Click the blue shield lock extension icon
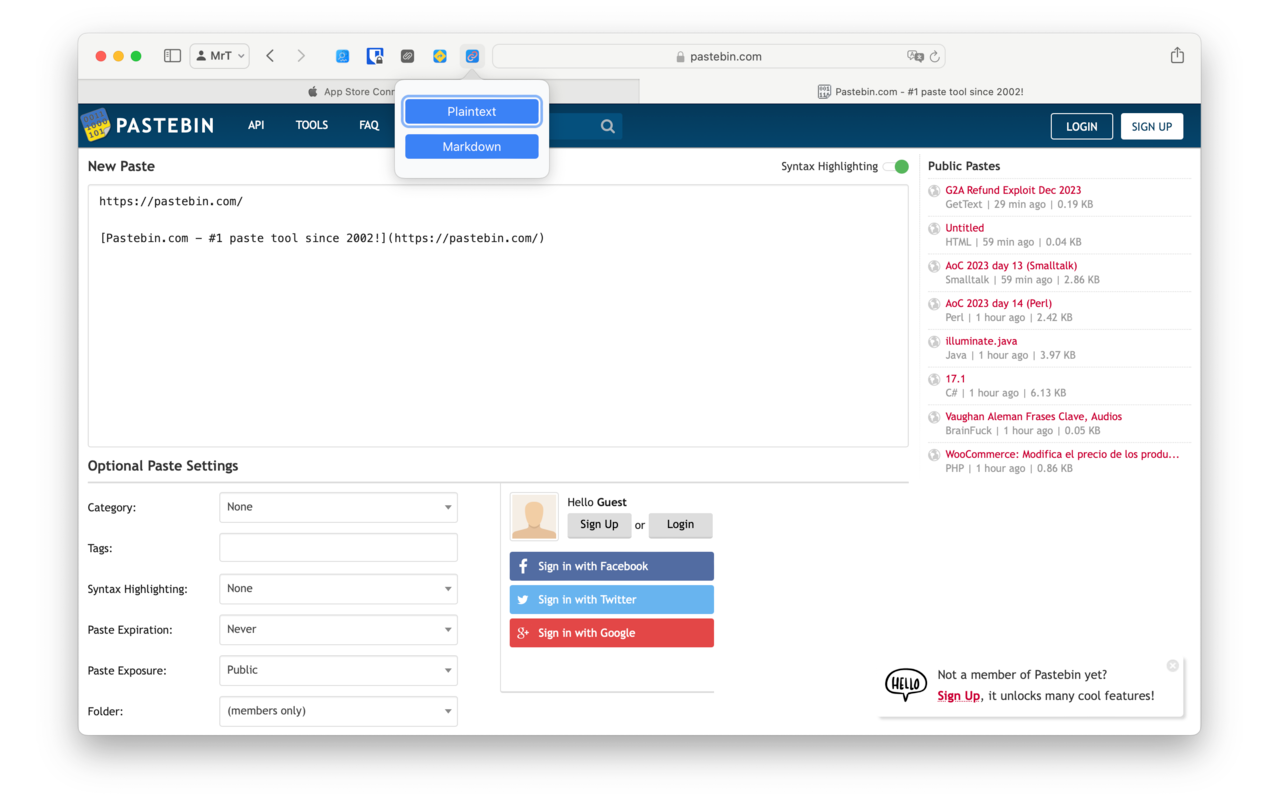 (x=375, y=56)
